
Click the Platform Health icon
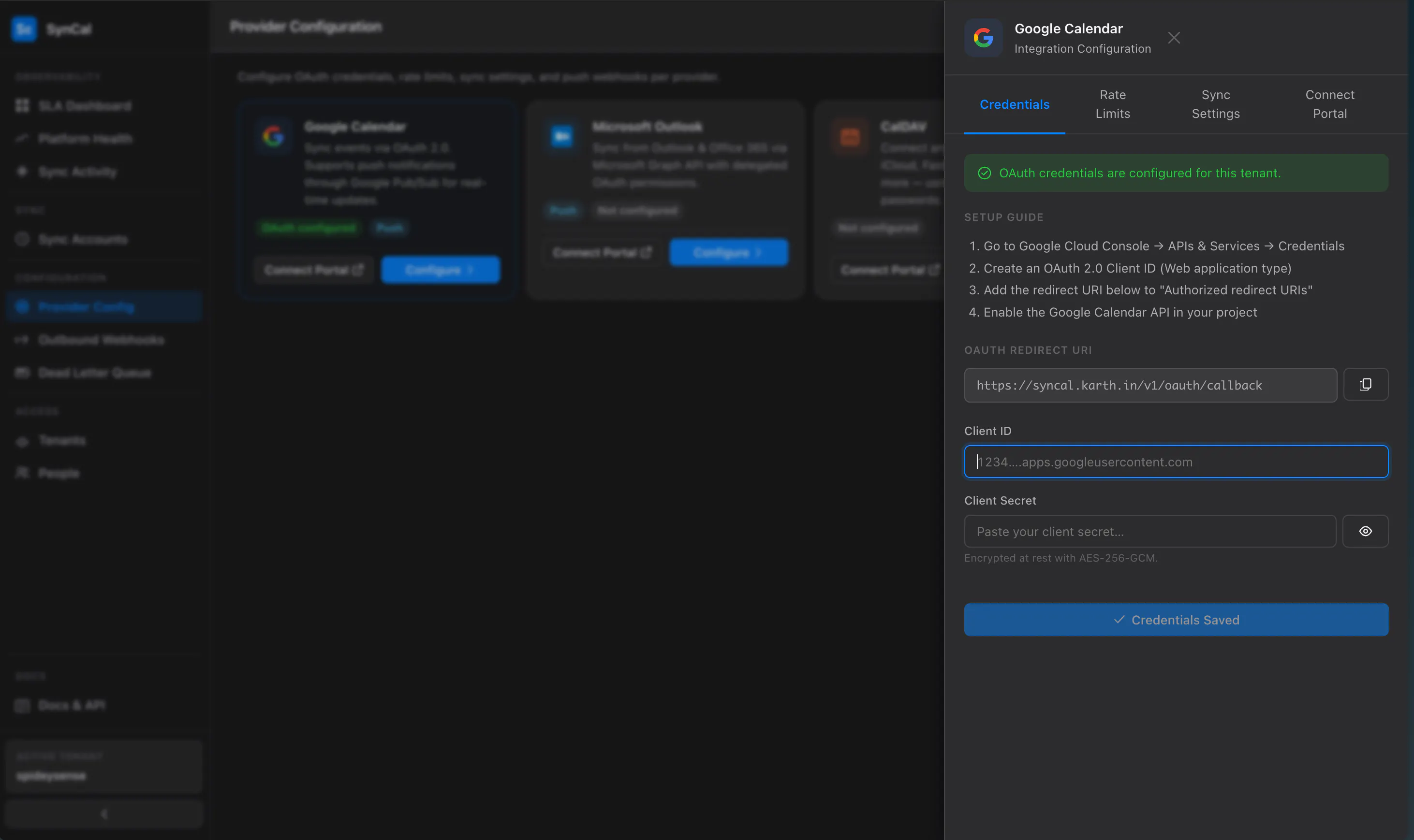[22, 139]
